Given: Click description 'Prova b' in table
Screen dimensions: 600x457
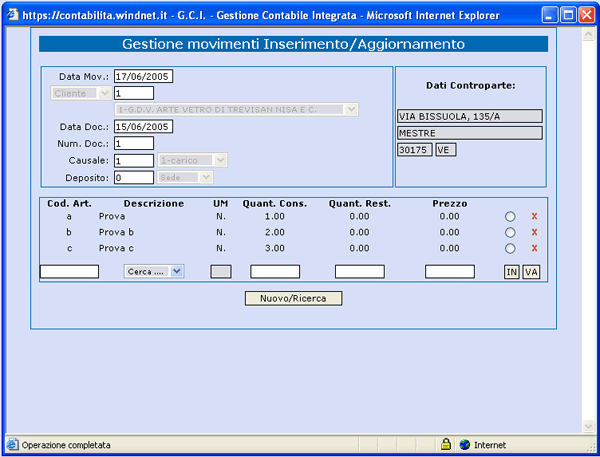Looking at the screenshot, I should (x=116, y=232).
